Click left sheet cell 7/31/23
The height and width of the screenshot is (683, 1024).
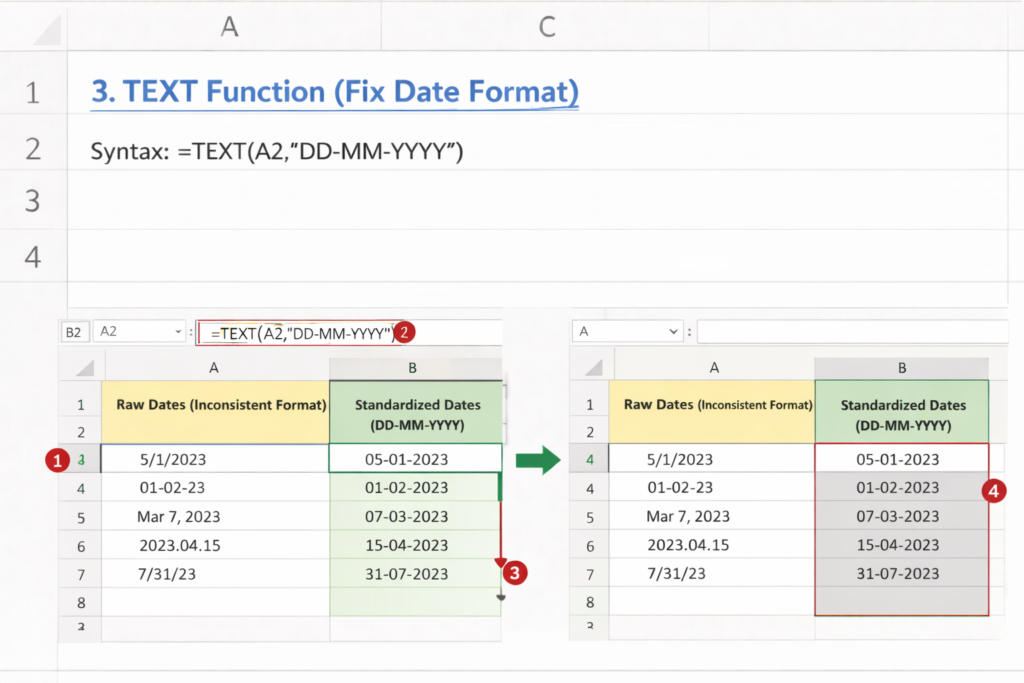215,573
